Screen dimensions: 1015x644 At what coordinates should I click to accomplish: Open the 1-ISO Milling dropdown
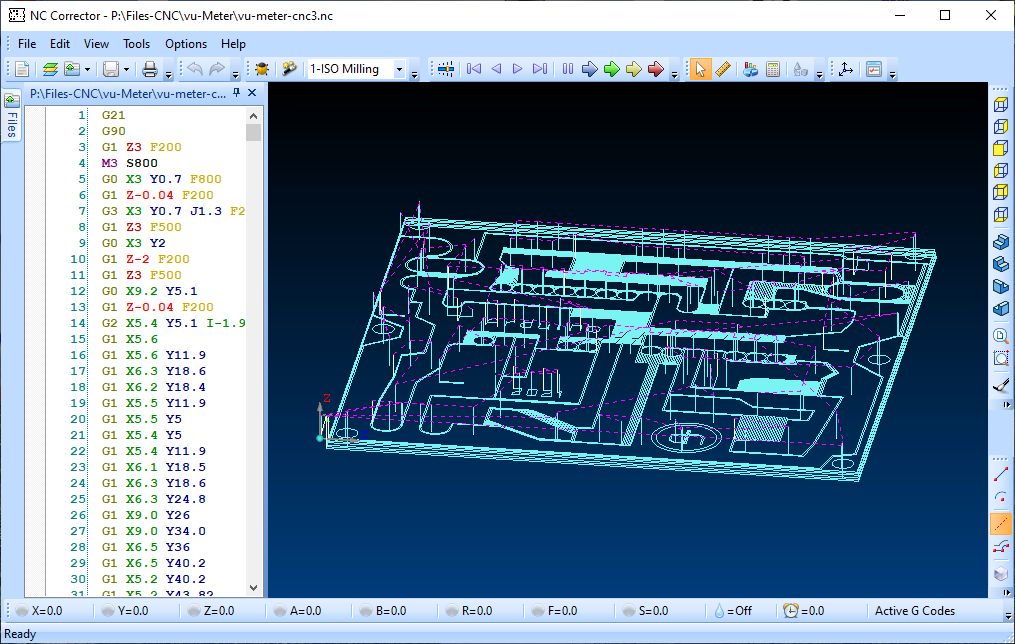click(400, 69)
